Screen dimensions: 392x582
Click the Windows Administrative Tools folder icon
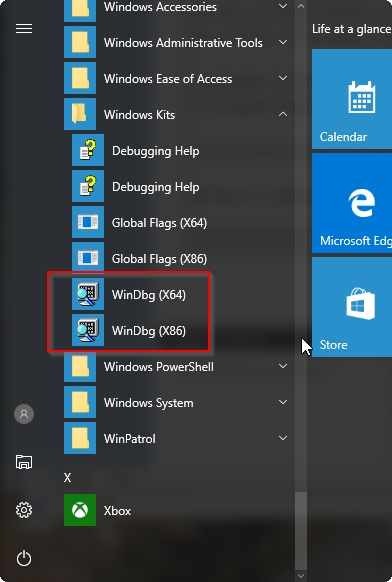pyautogui.click(x=80, y=42)
